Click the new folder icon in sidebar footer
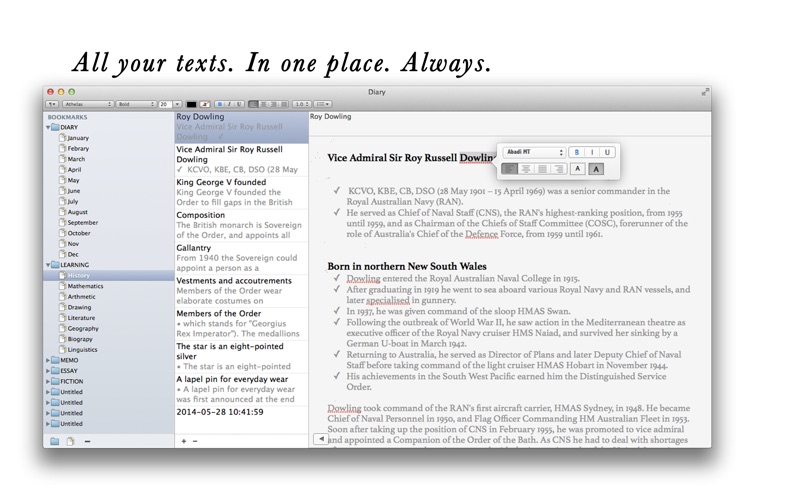 [x=55, y=441]
